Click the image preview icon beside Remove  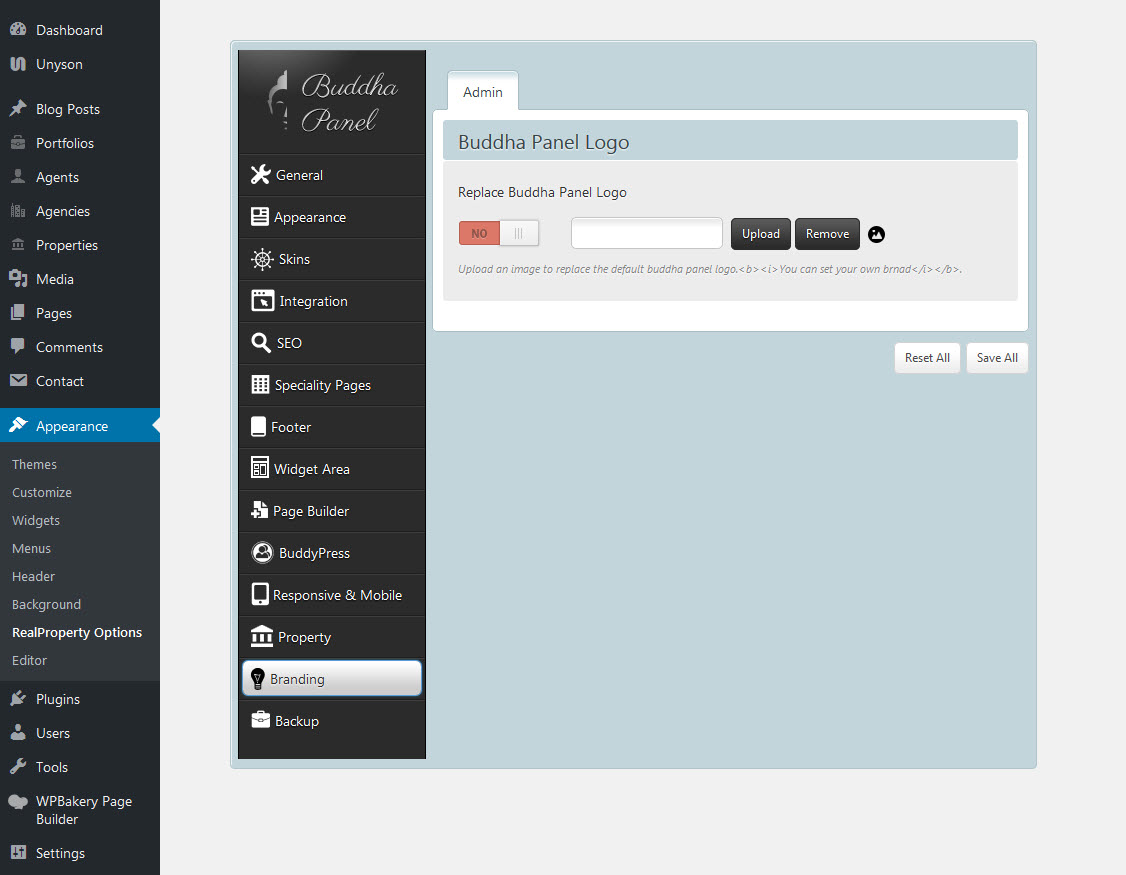[877, 234]
